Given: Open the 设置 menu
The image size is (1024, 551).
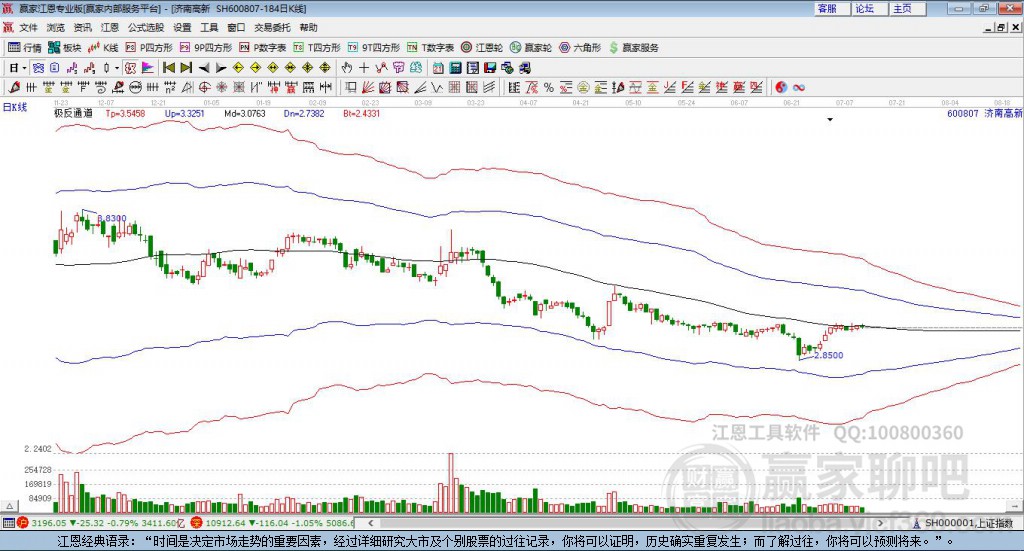Looking at the screenshot, I should click(182, 27).
